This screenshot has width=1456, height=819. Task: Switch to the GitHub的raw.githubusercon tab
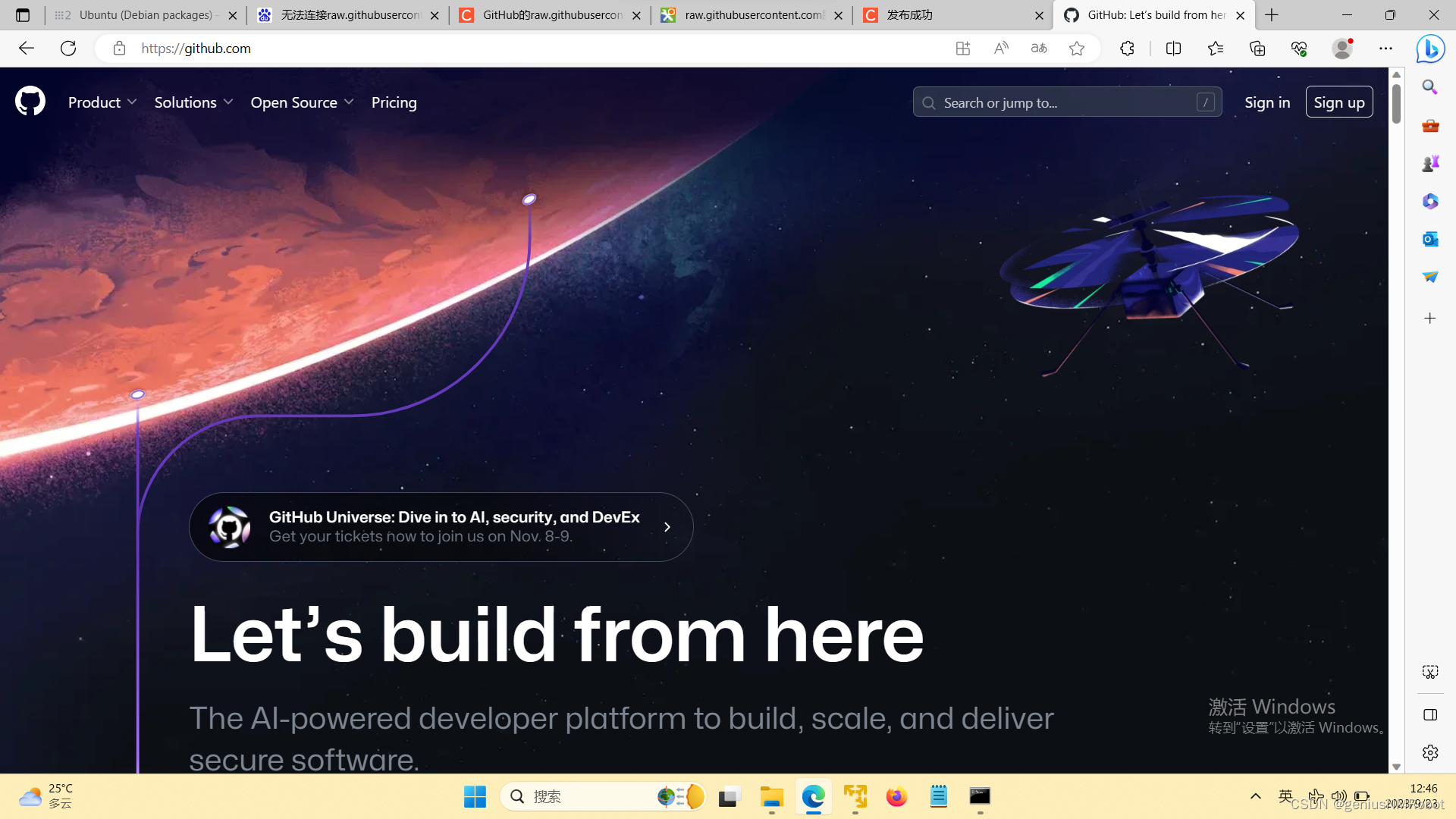point(550,15)
